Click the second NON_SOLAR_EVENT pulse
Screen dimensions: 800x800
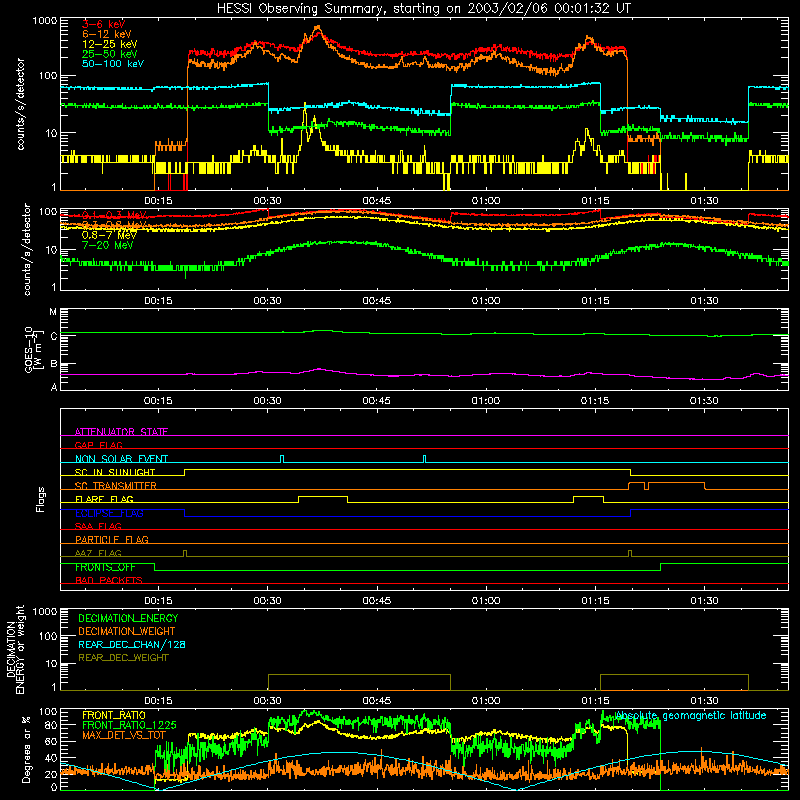point(424,459)
